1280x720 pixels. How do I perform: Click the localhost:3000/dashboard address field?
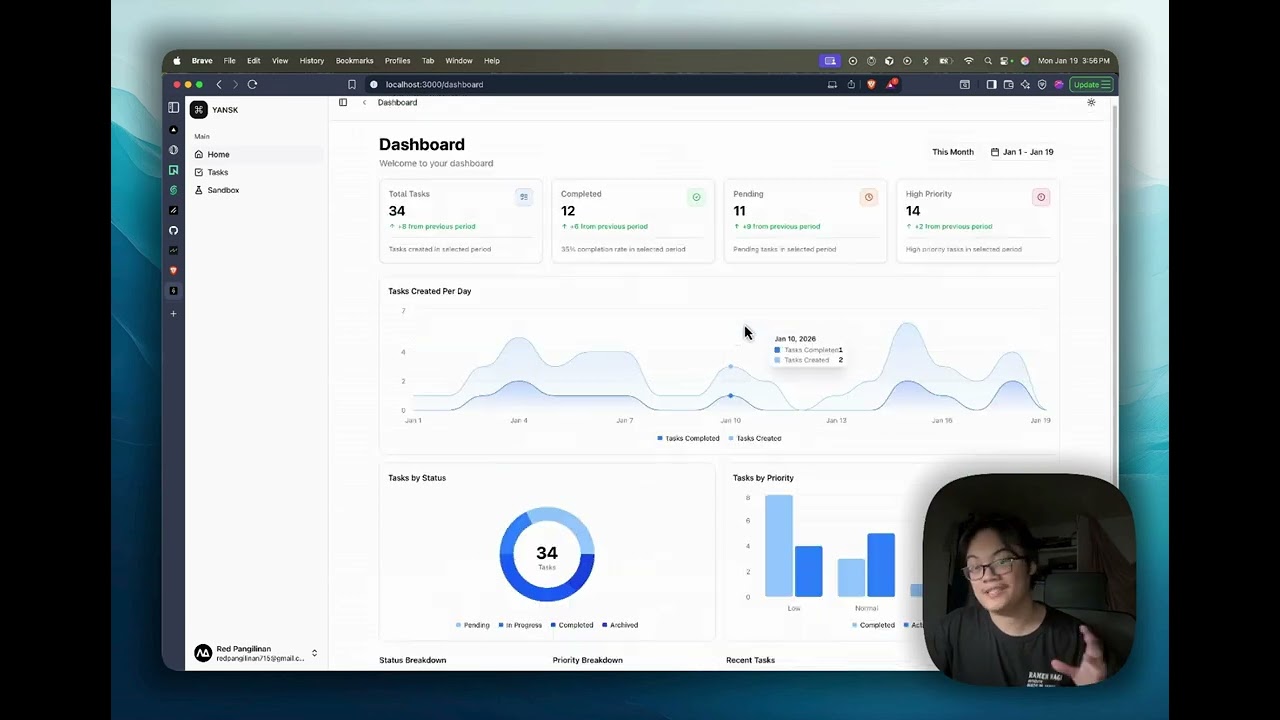[x=434, y=85]
